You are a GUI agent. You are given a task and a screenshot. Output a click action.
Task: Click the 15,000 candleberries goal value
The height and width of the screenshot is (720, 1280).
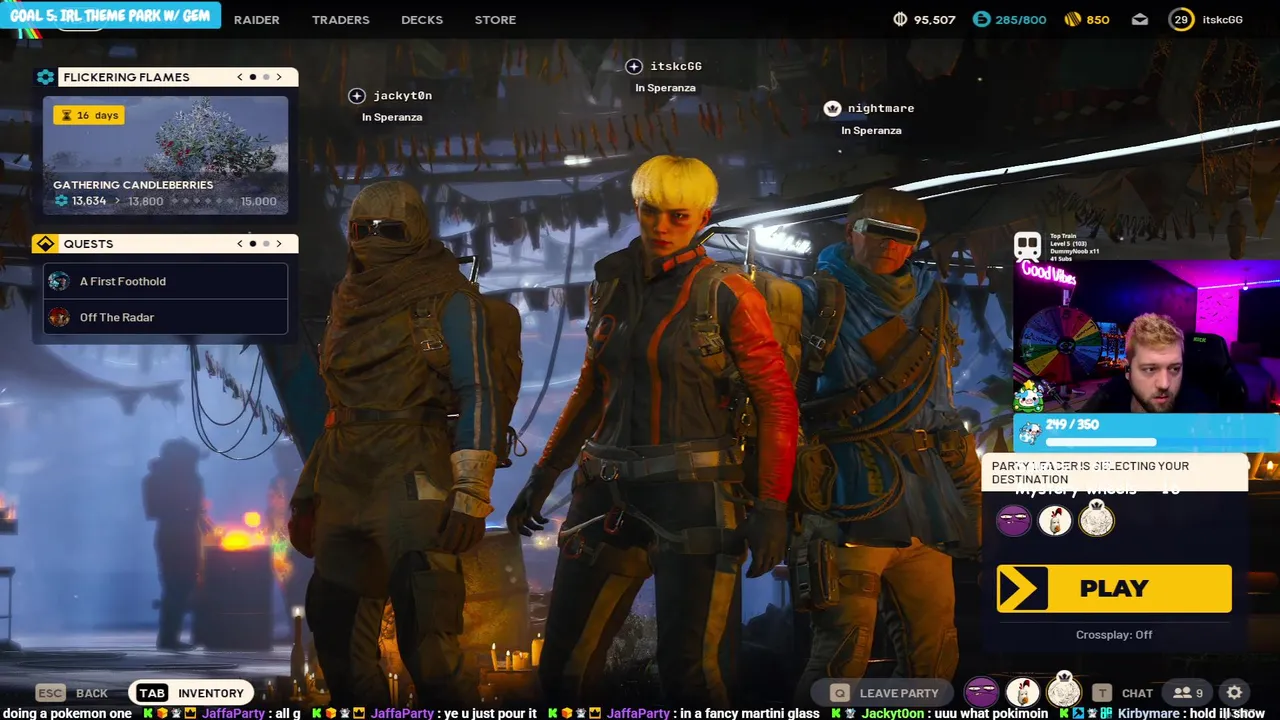click(259, 201)
